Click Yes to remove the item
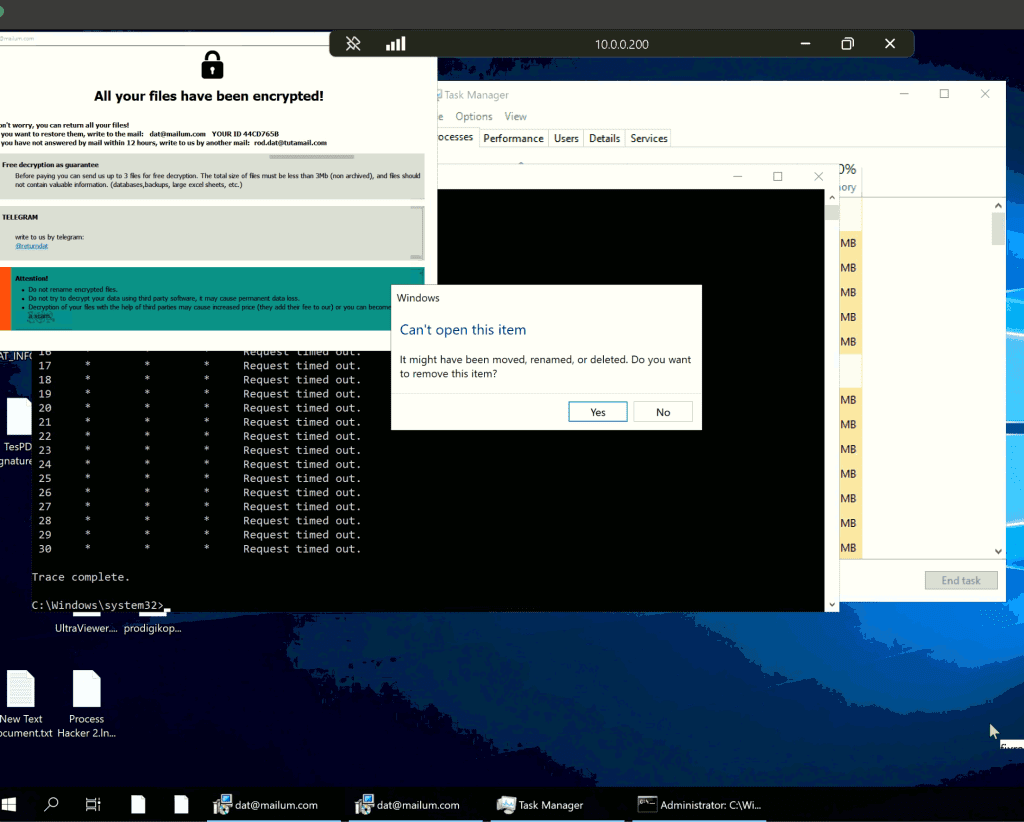This screenshot has height=822, width=1024. 597,412
